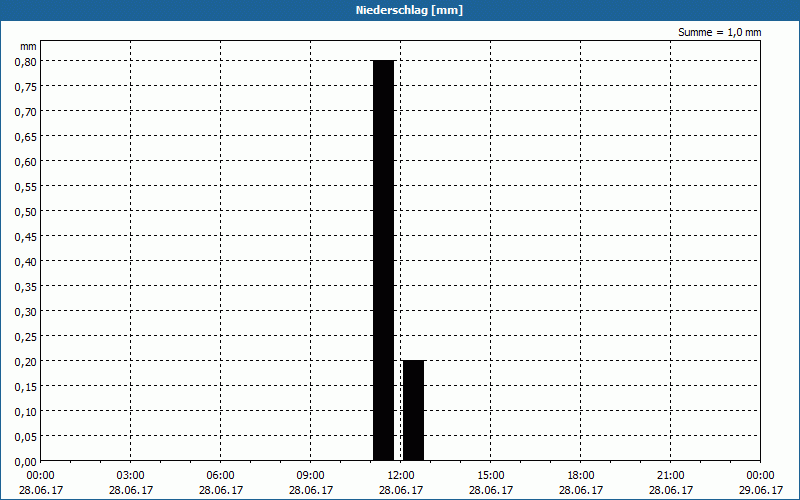The width and height of the screenshot is (800, 500).
Task: Click the 21:00 time axis label
Action: coord(670,475)
